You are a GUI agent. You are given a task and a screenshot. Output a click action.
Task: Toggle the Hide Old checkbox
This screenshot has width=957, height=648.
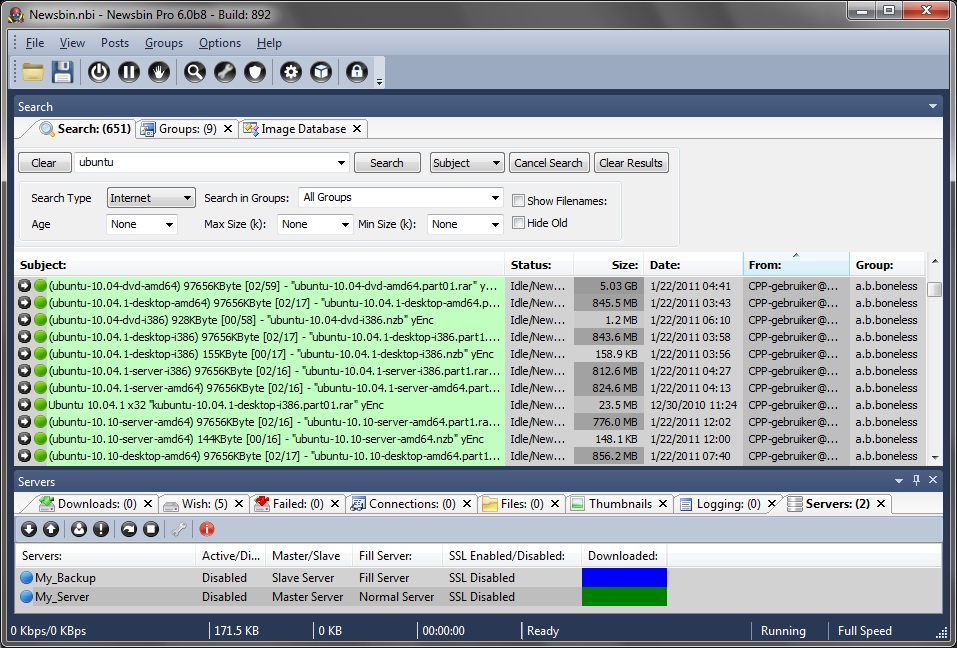pyautogui.click(x=518, y=223)
